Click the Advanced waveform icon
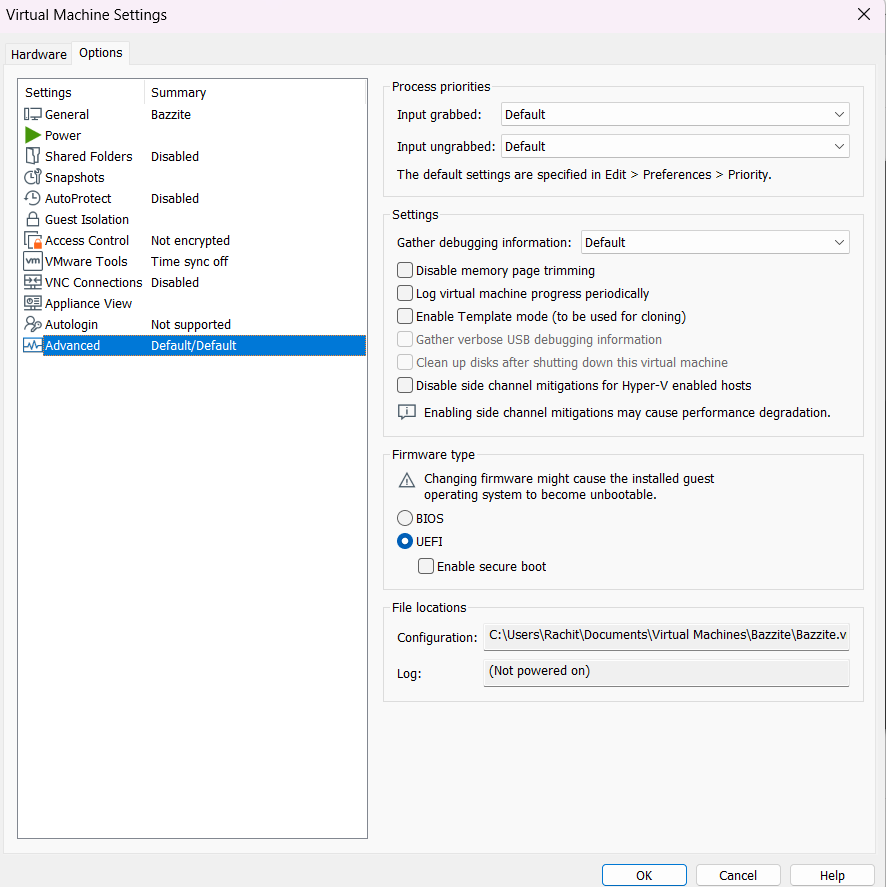 [33, 345]
